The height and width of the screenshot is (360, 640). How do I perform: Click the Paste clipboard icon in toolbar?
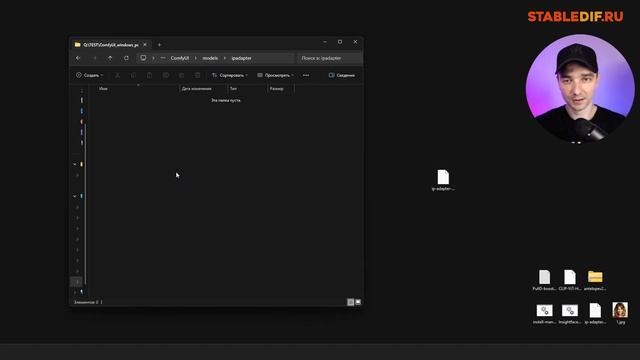pos(149,75)
